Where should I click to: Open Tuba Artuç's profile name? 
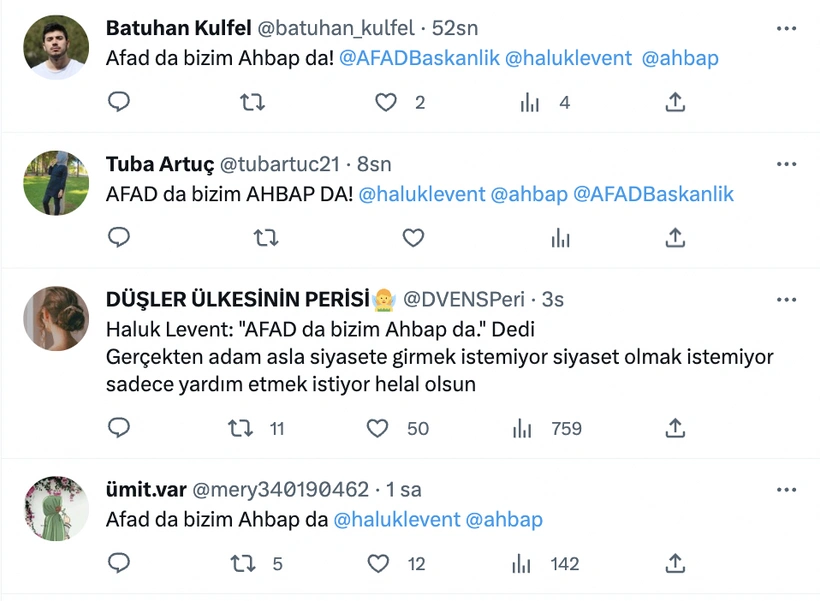click(158, 165)
